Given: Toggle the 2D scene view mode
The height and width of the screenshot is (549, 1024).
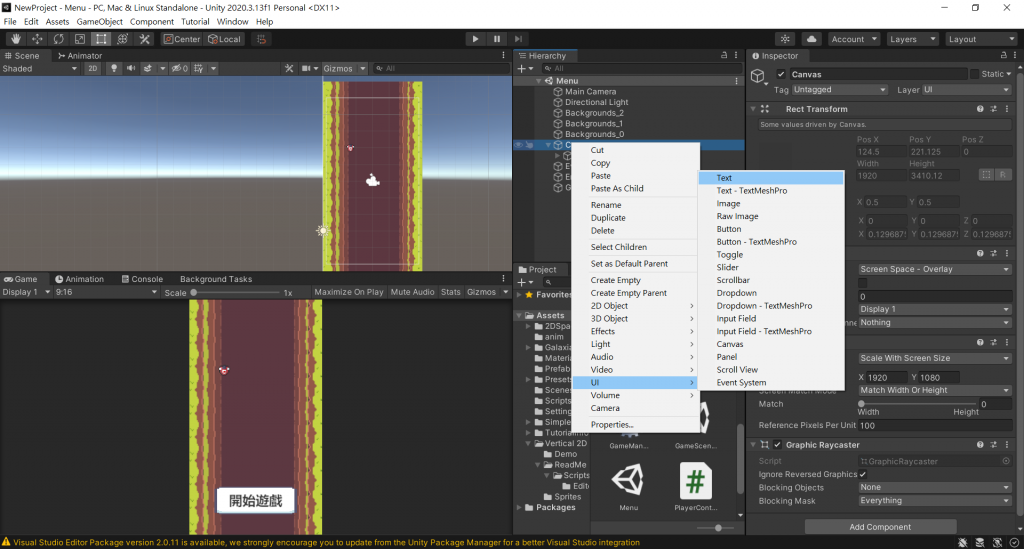Looking at the screenshot, I should coord(93,69).
